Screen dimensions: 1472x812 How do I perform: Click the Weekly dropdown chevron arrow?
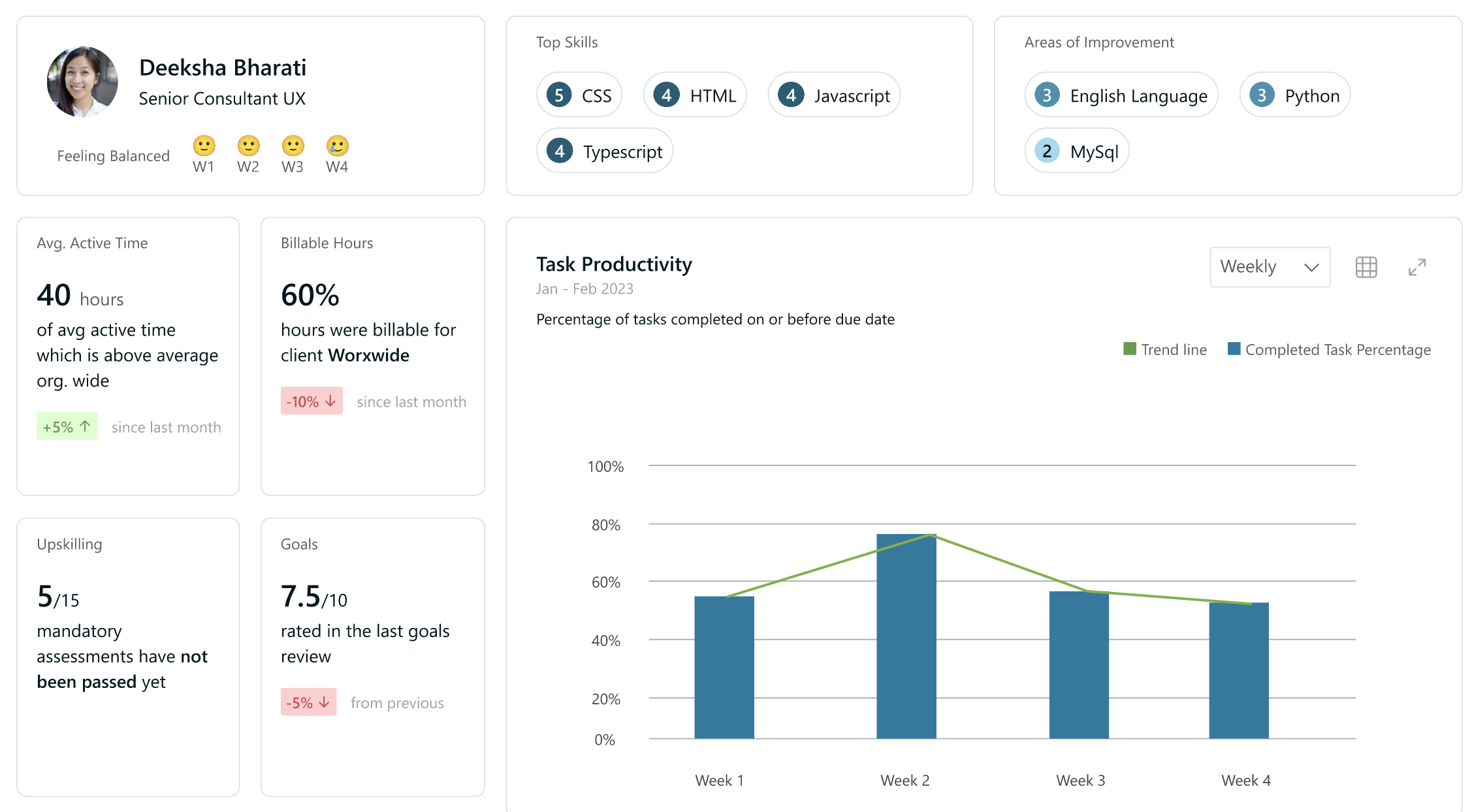(1311, 267)
